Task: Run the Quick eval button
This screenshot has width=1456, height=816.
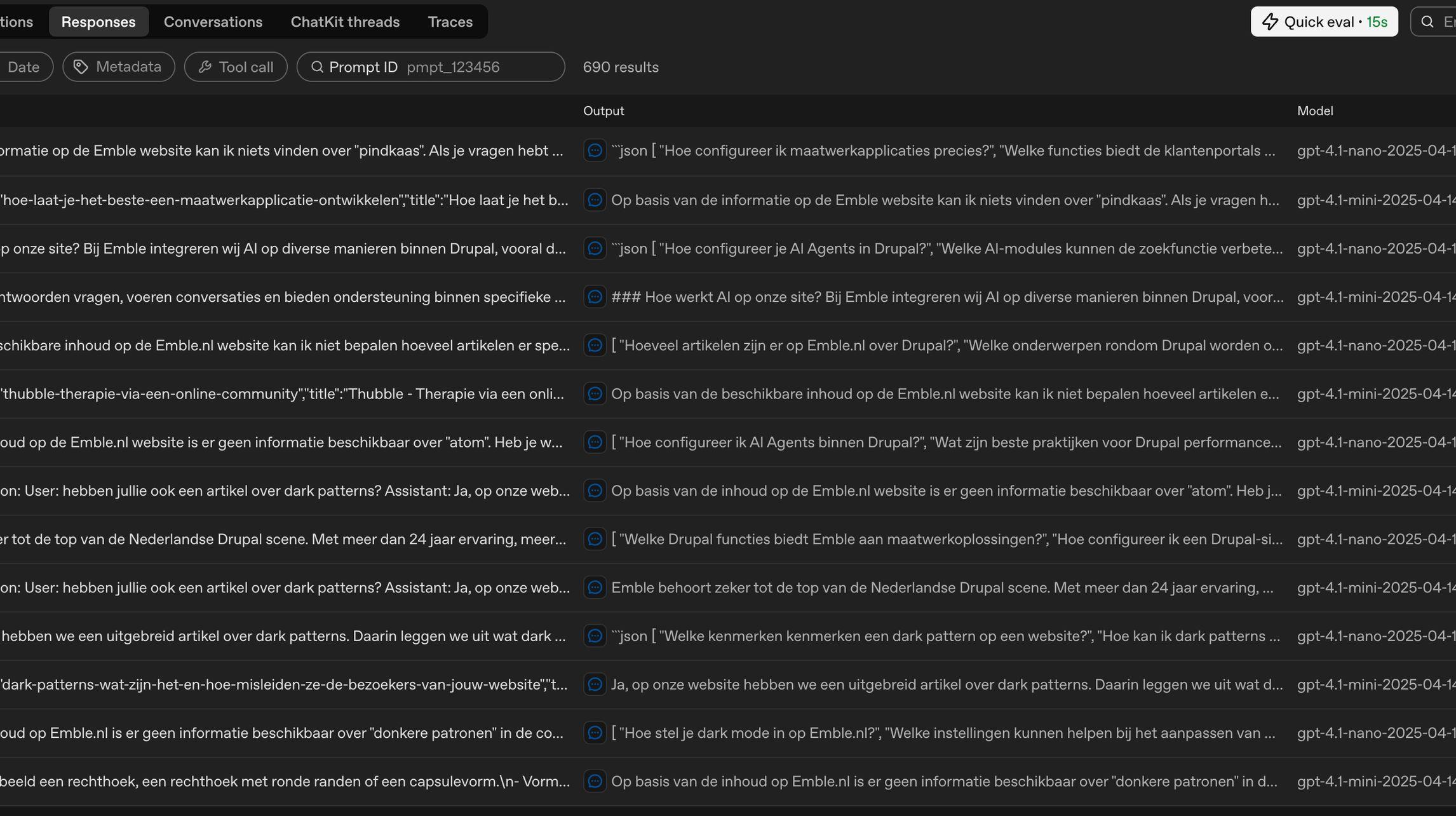Action: tap(1324, 22)
